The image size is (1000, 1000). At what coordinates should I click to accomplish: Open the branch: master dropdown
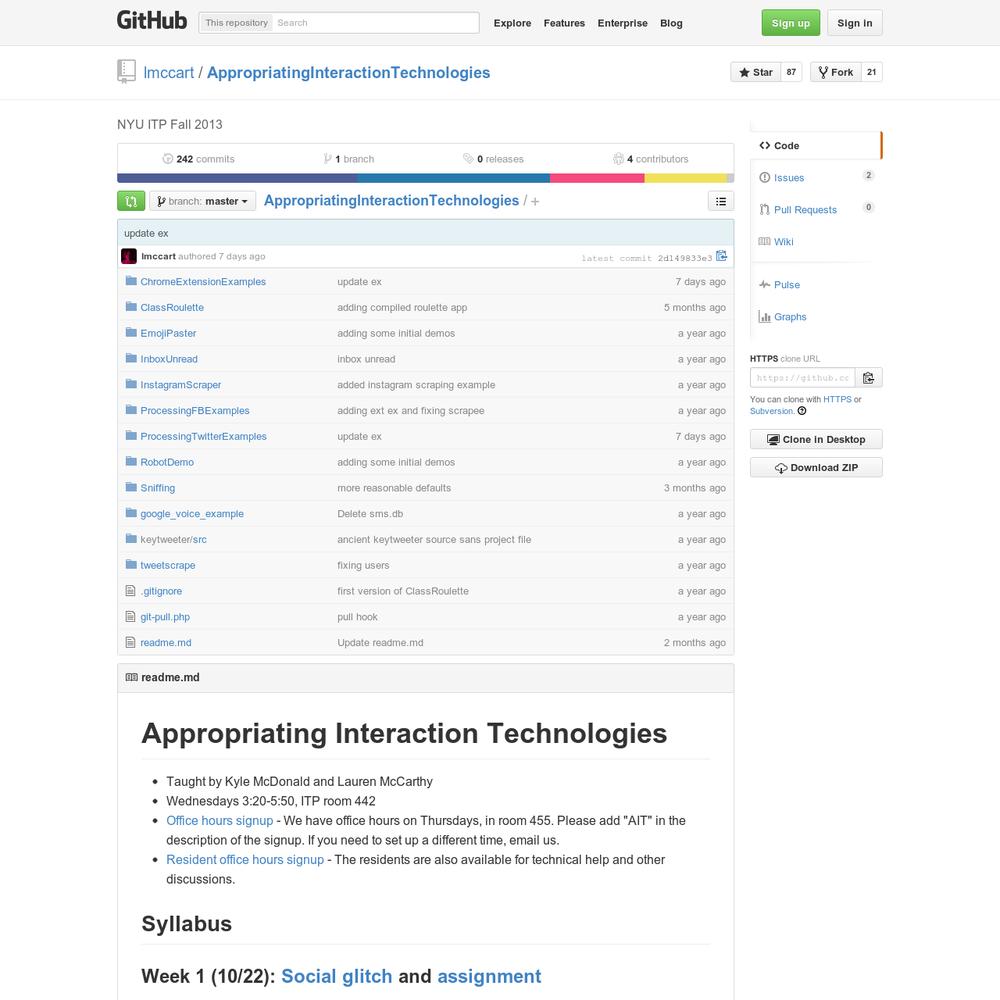pos(203,201)
